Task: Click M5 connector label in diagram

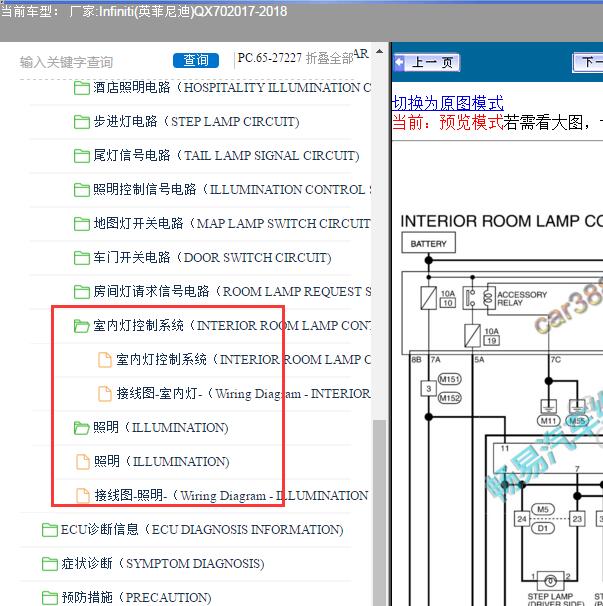Action: [543, 509]
